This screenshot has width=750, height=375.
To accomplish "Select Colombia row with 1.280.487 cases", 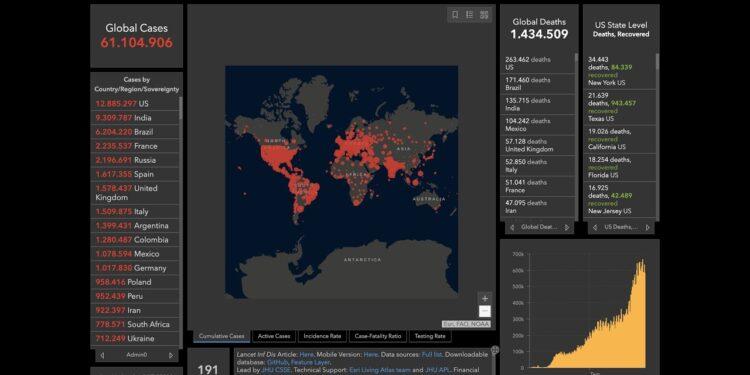I will tap(135, 240).
